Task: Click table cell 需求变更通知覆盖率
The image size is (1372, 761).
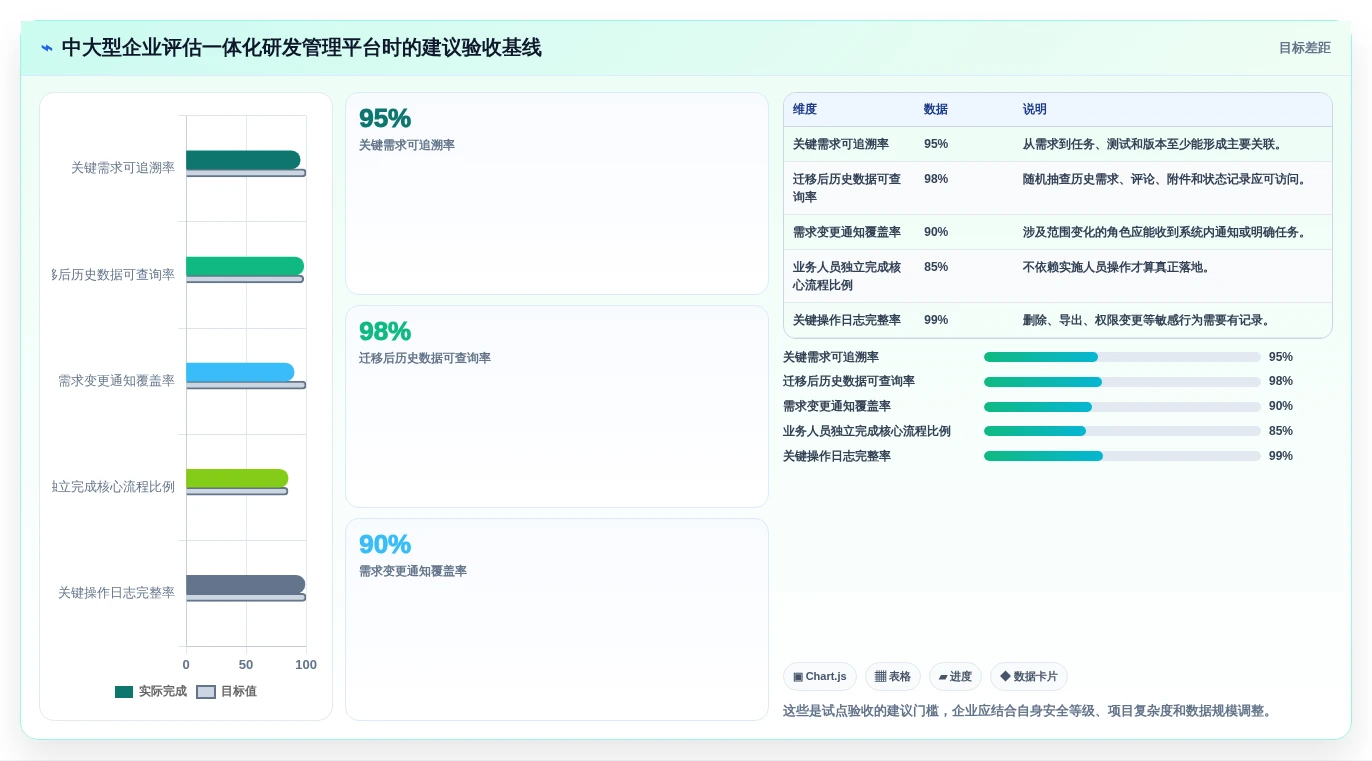Action: [x=847, y=233]
